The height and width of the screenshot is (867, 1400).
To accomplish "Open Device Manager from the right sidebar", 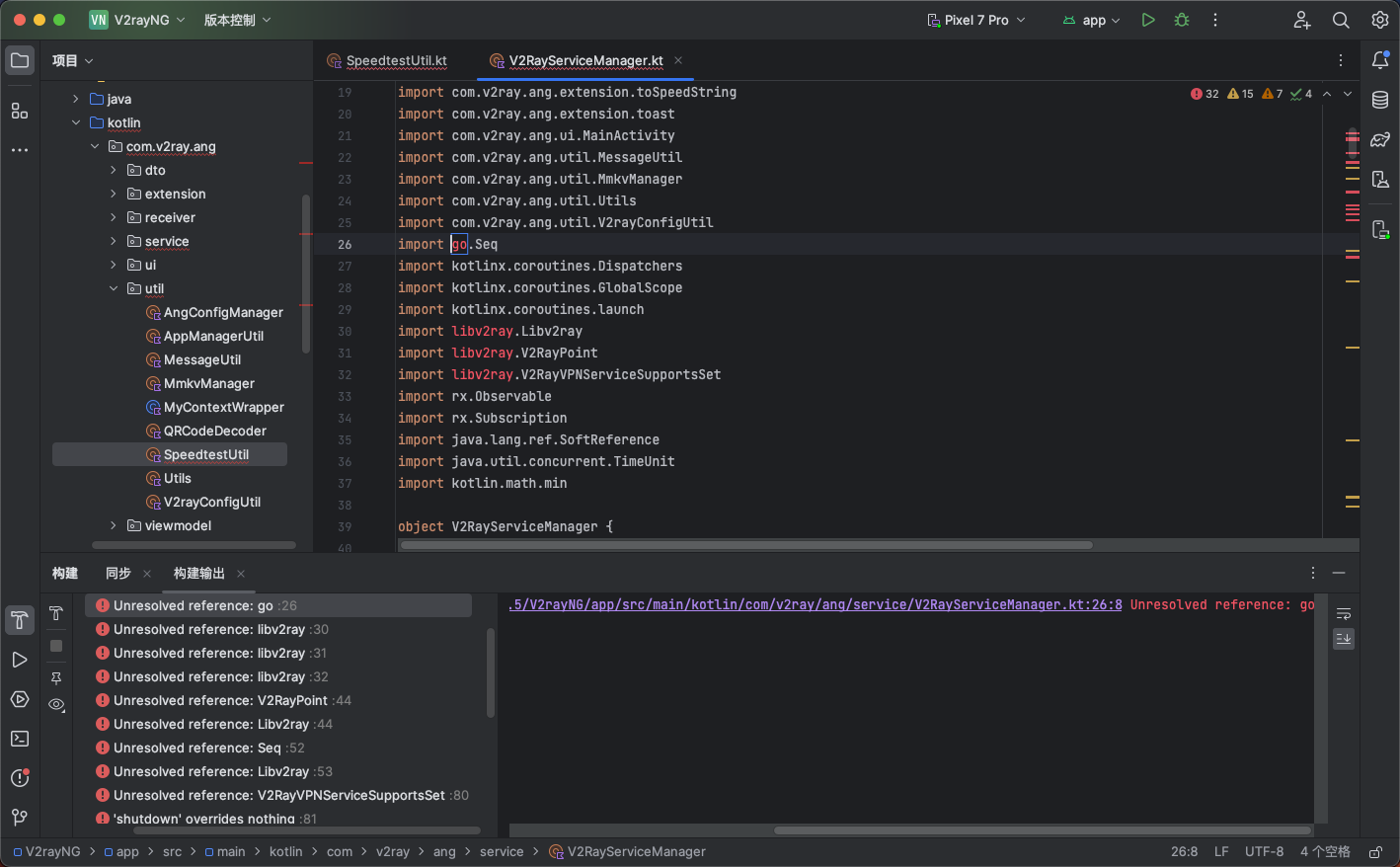I will 1379,179.
